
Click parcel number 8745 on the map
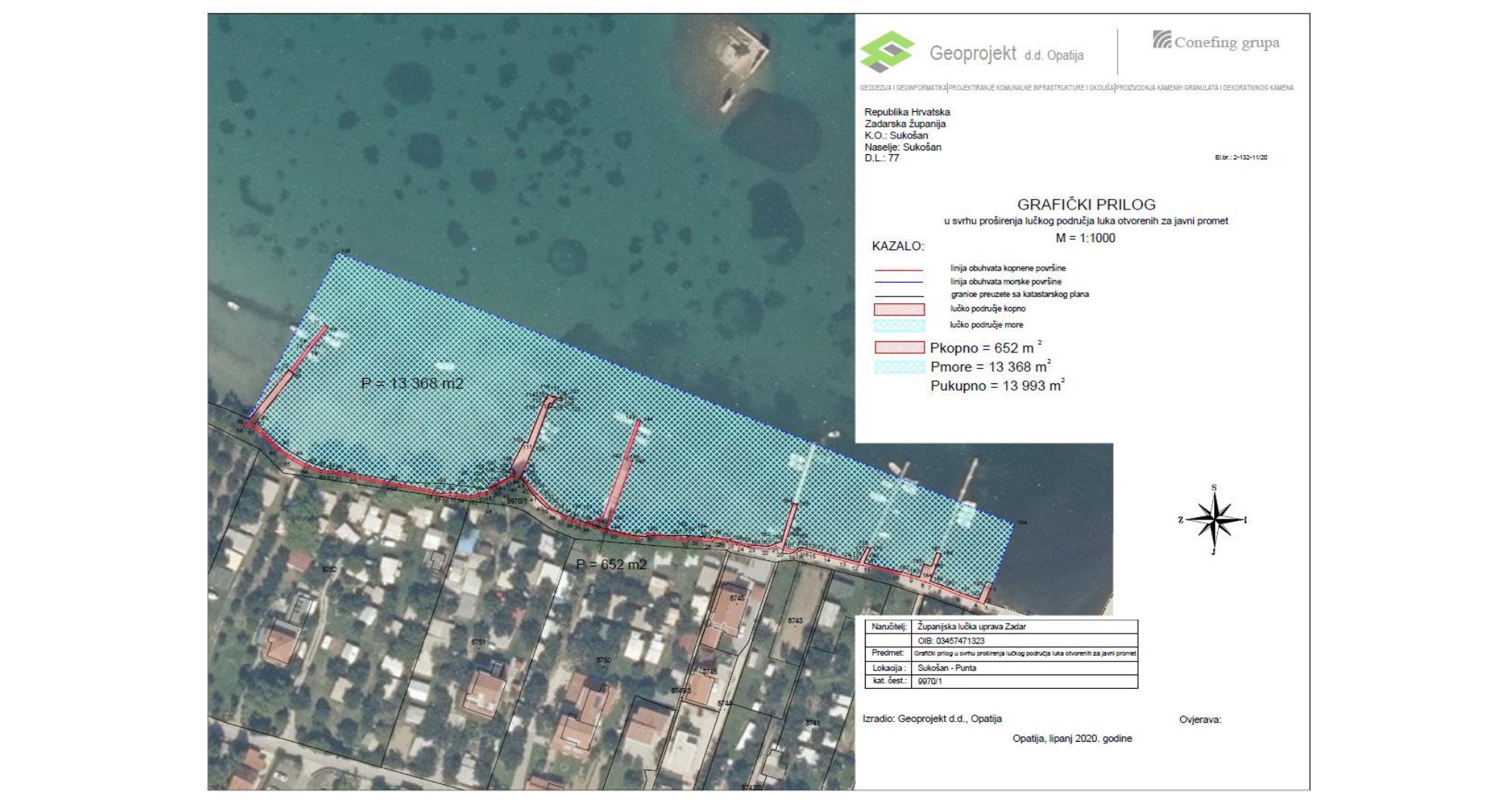pos(737,598)
